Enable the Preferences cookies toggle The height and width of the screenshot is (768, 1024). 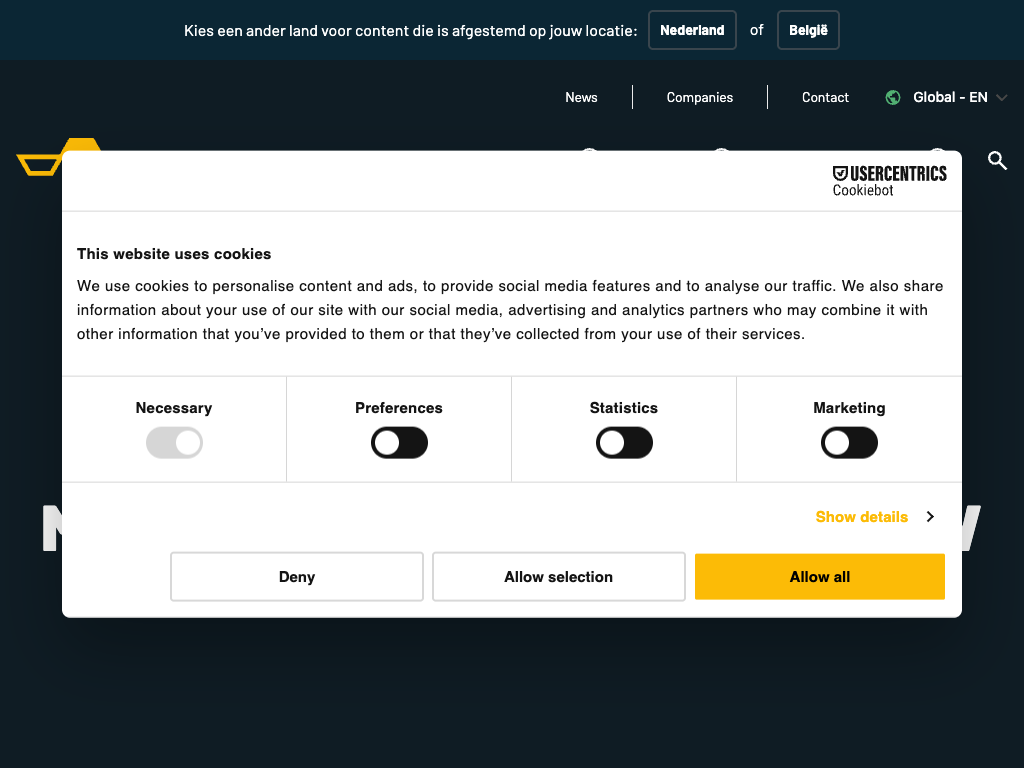[399, 443]
